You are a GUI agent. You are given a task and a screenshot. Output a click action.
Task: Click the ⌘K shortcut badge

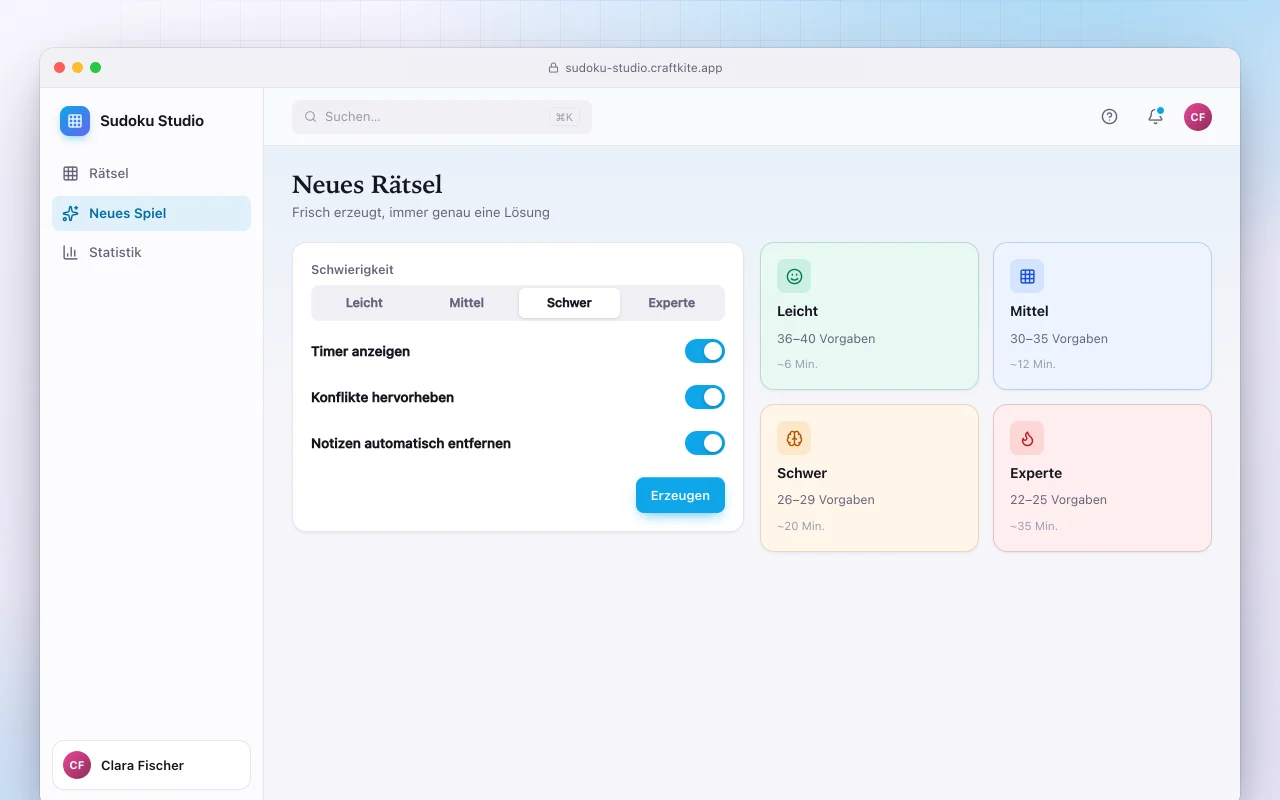(x=564, y=117)
